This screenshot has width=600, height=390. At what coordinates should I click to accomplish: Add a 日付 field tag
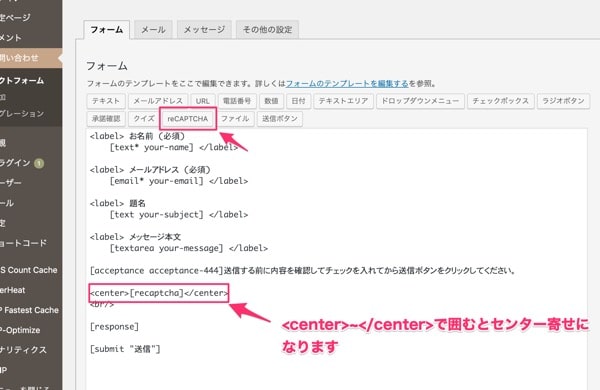coord(298,101)
